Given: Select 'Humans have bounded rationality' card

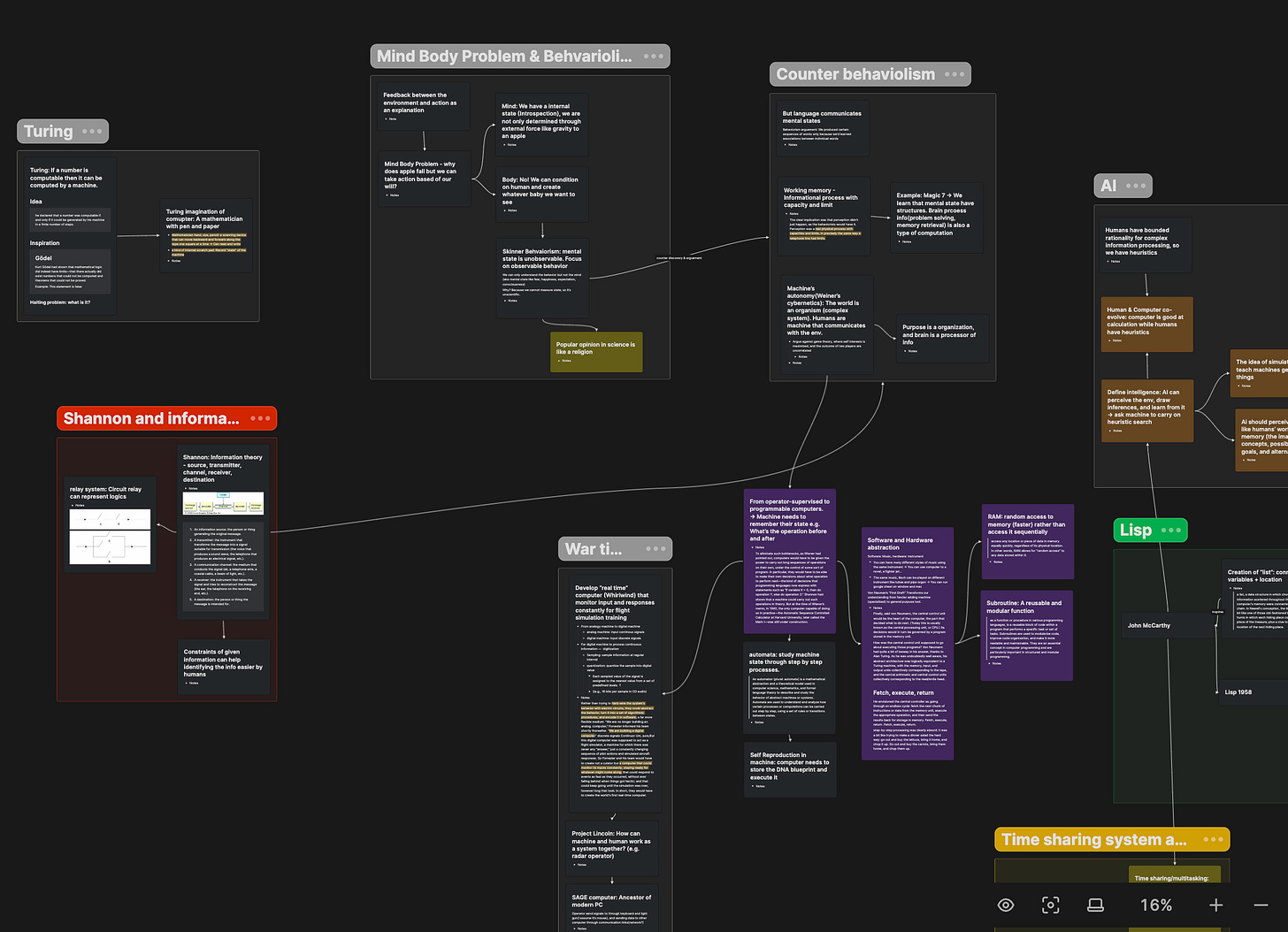Looking at the screenshot, I should coord(1146,245).
